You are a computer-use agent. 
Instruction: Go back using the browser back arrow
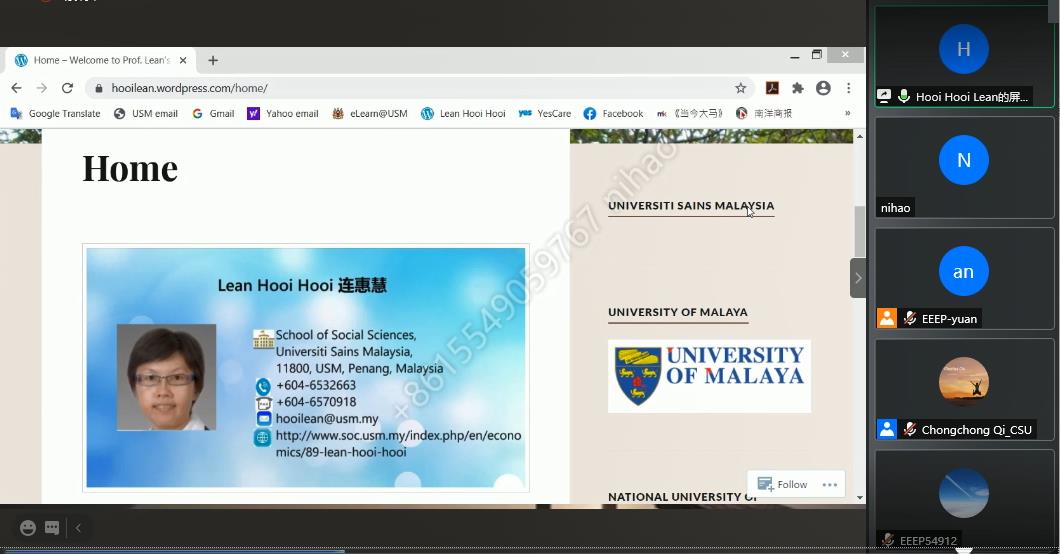[17, 88]
